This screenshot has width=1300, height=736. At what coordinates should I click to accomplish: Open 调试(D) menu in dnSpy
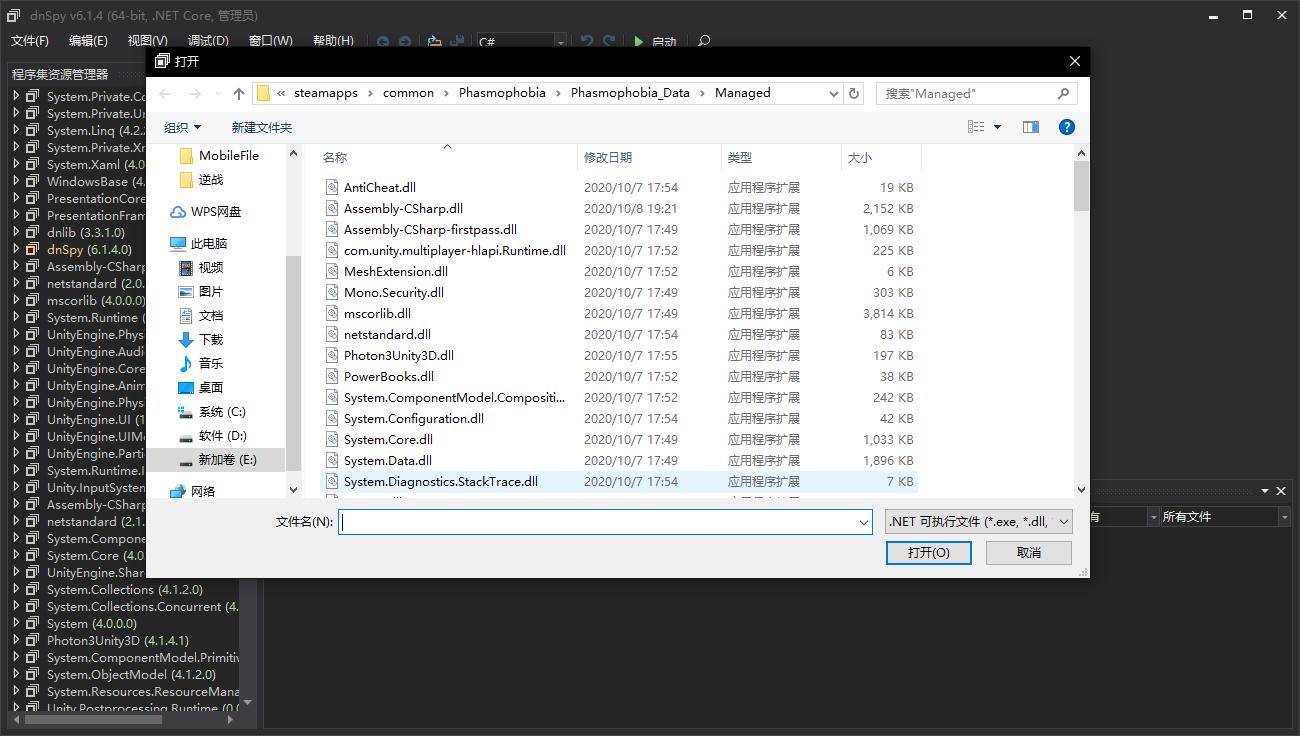(x=208, y=41)
